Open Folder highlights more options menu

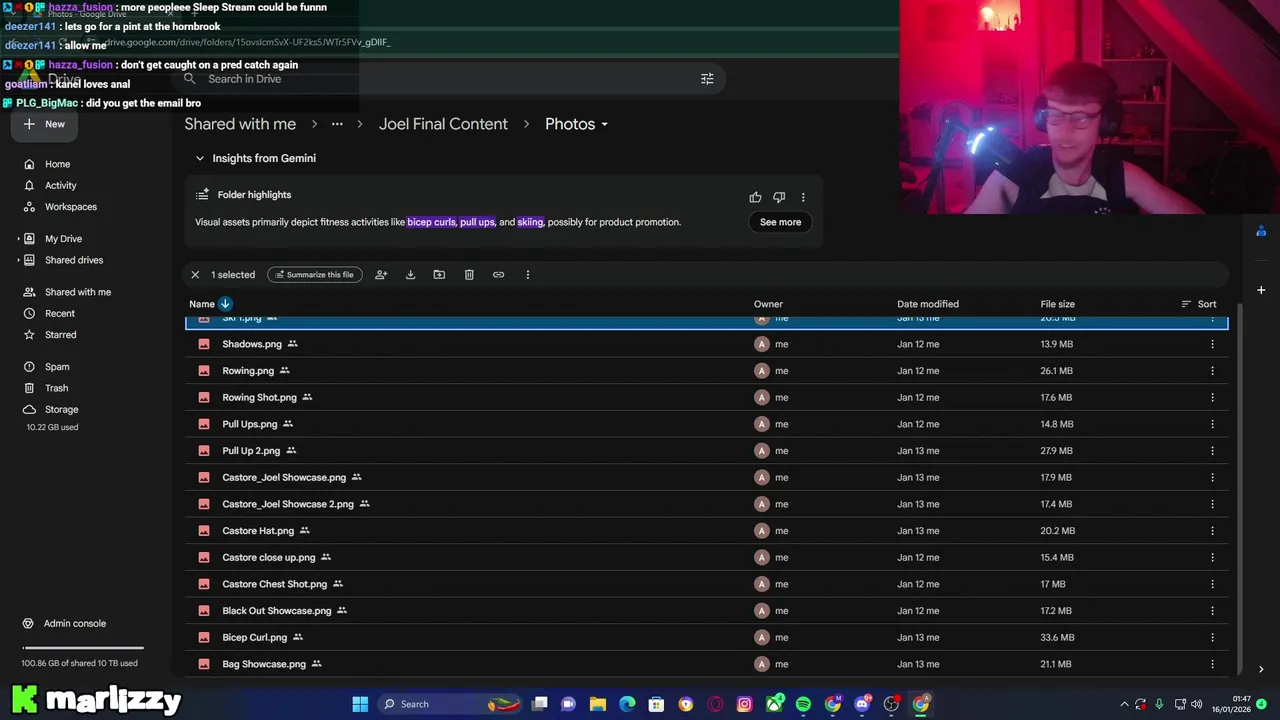(803, 197)
